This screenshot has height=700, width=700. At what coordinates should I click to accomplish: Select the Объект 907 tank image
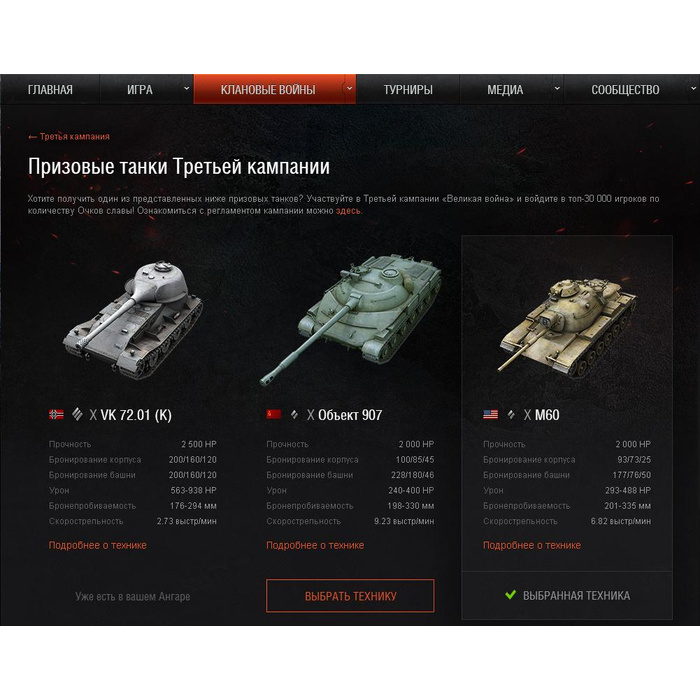pyautogui.click(x=350, y=319)
